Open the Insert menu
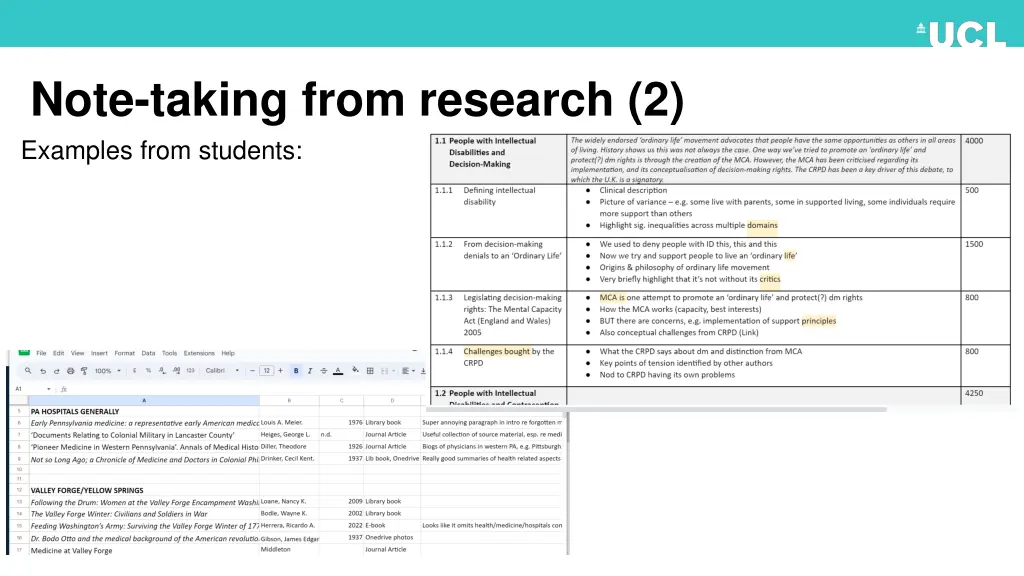Screen dimensions: 1024x576 coord(99,353)
